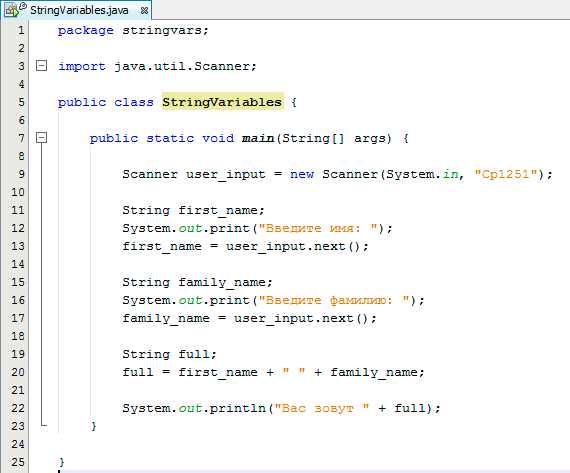This screenshot has width=570, height=473.
Task: Click the highlighted StringVariables class name
Action: [x=222, y=102]
